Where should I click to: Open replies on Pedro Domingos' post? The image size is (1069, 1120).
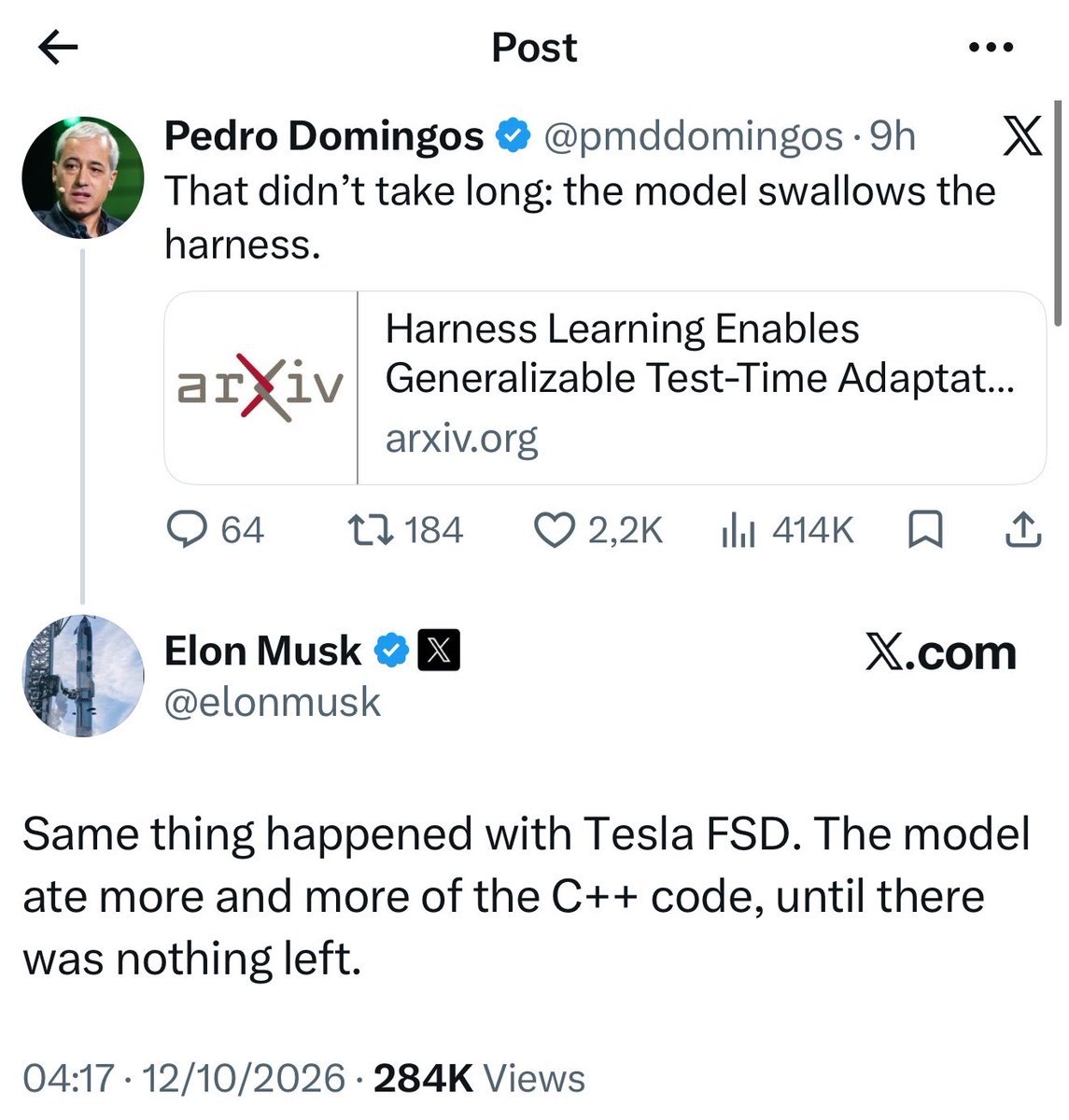(216, 530)
